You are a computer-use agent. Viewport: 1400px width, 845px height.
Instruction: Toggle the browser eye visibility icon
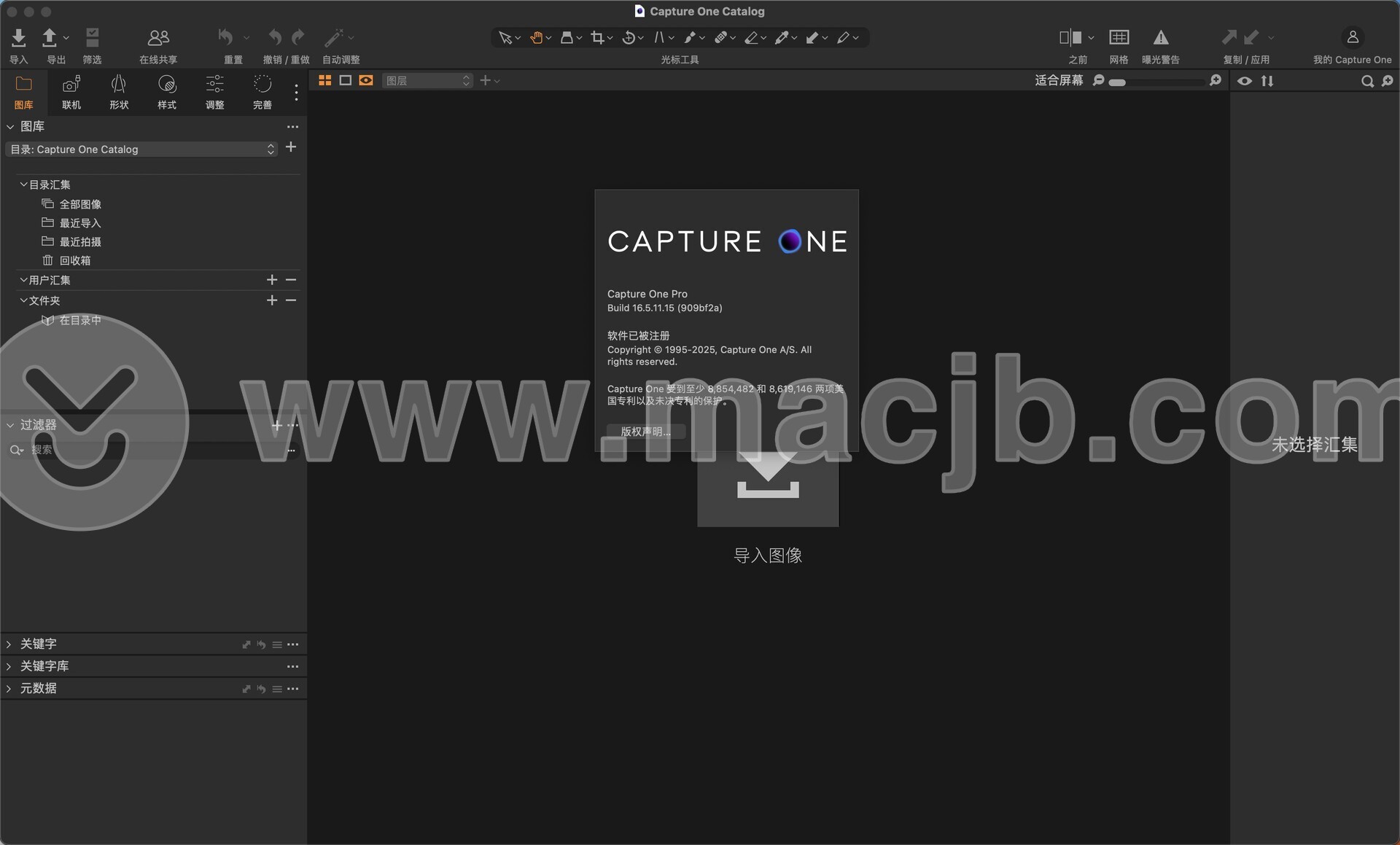click(1245, 81)
